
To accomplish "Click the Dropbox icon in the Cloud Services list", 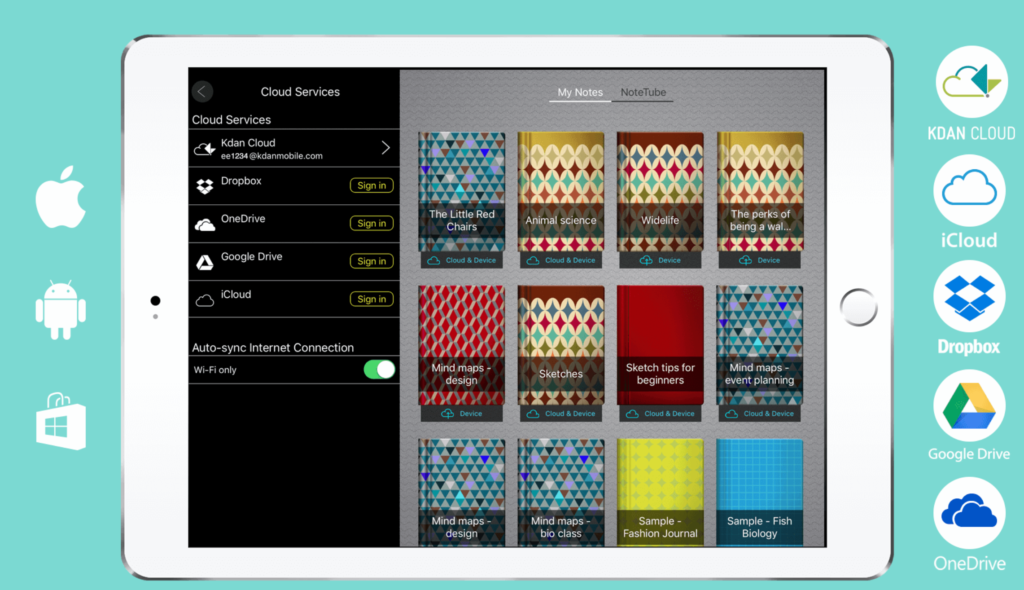I will (204, 187).
